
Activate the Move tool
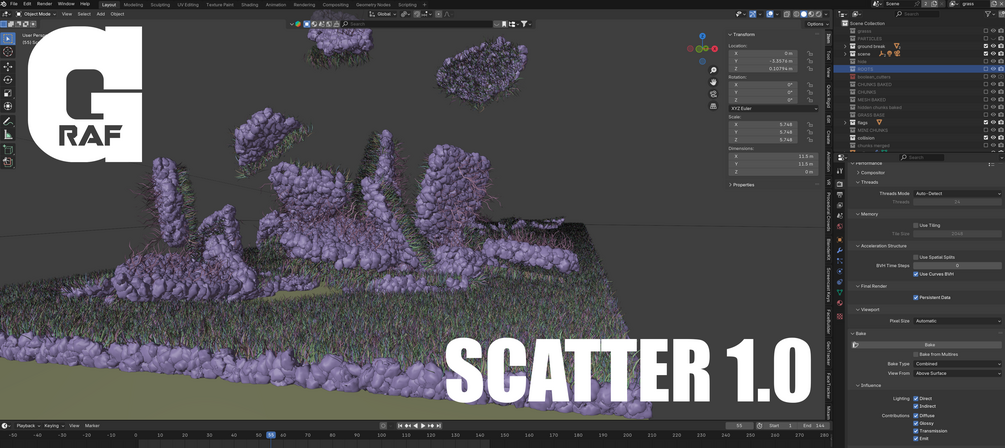(8, 67)
